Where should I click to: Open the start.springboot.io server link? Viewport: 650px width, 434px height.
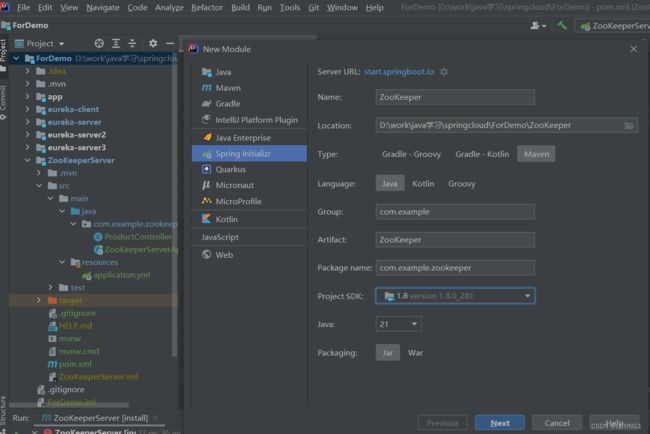click(399, 72)
